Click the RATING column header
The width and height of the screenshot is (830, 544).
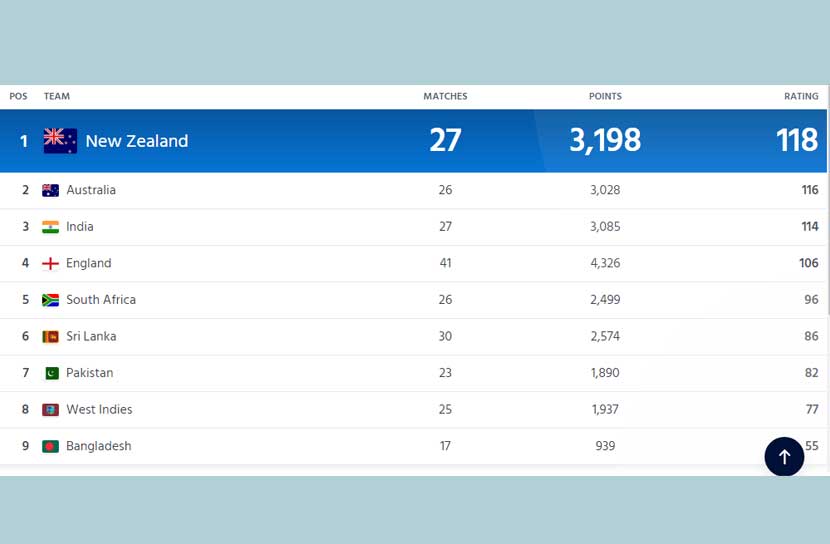801,96
